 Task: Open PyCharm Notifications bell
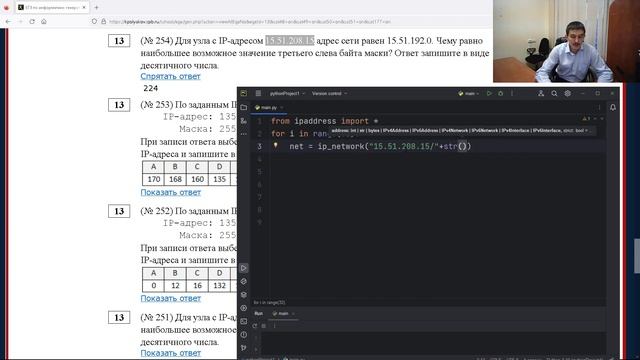tap(613, 107)
